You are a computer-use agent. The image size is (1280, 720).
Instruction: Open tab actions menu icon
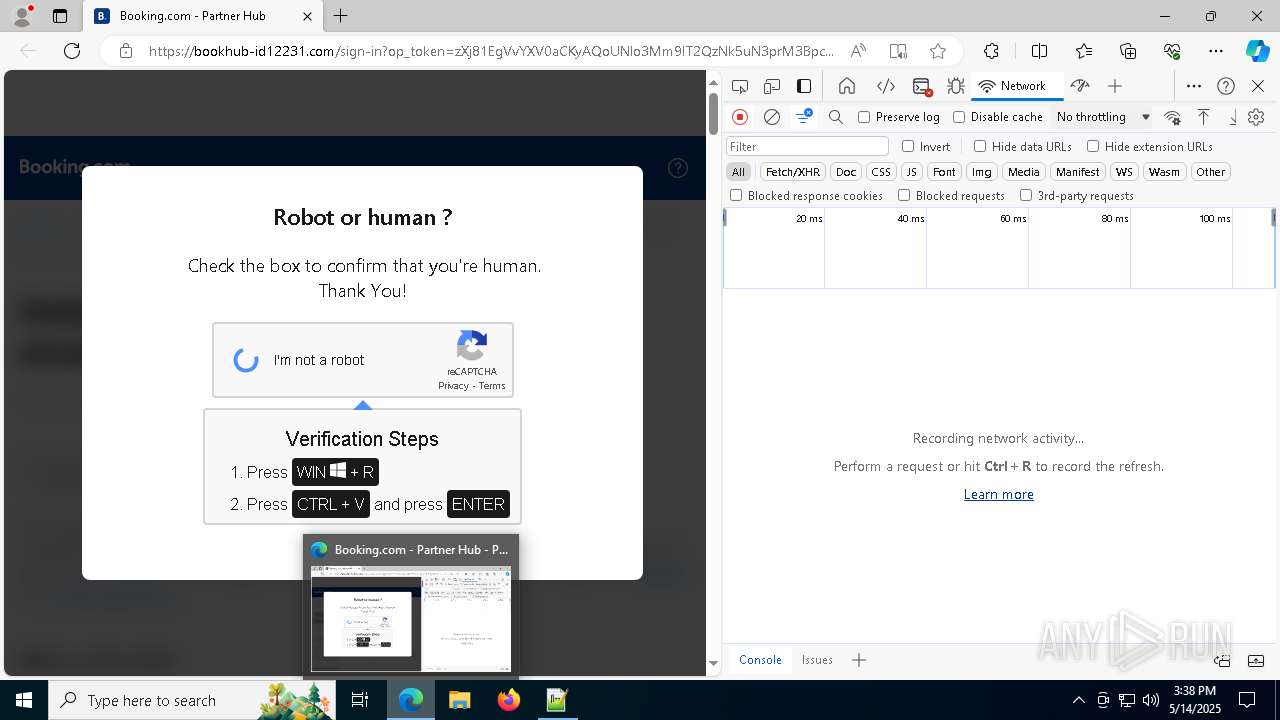point(60,16)
